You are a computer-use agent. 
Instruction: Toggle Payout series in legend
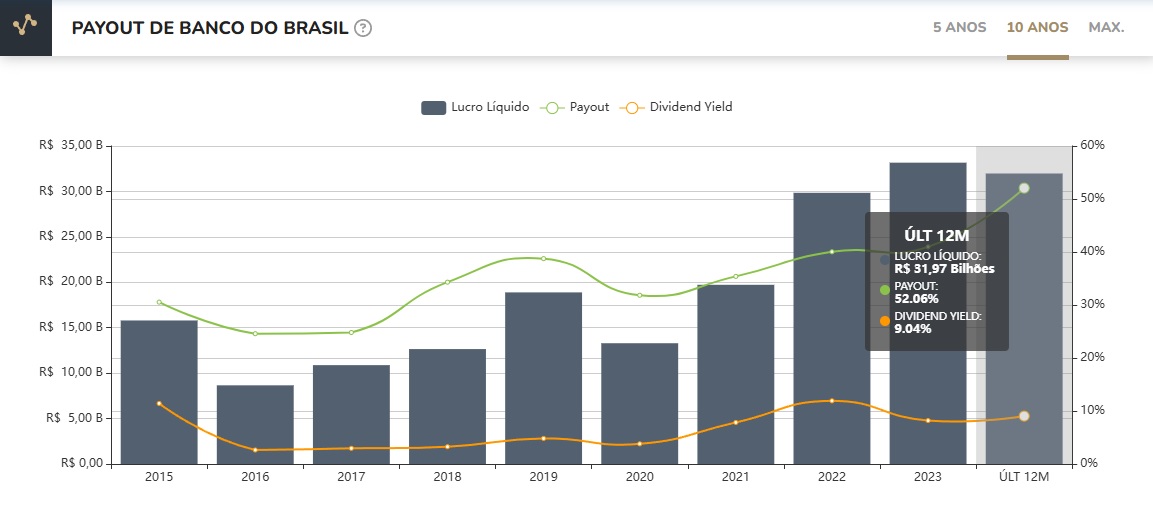pos(575,107)
